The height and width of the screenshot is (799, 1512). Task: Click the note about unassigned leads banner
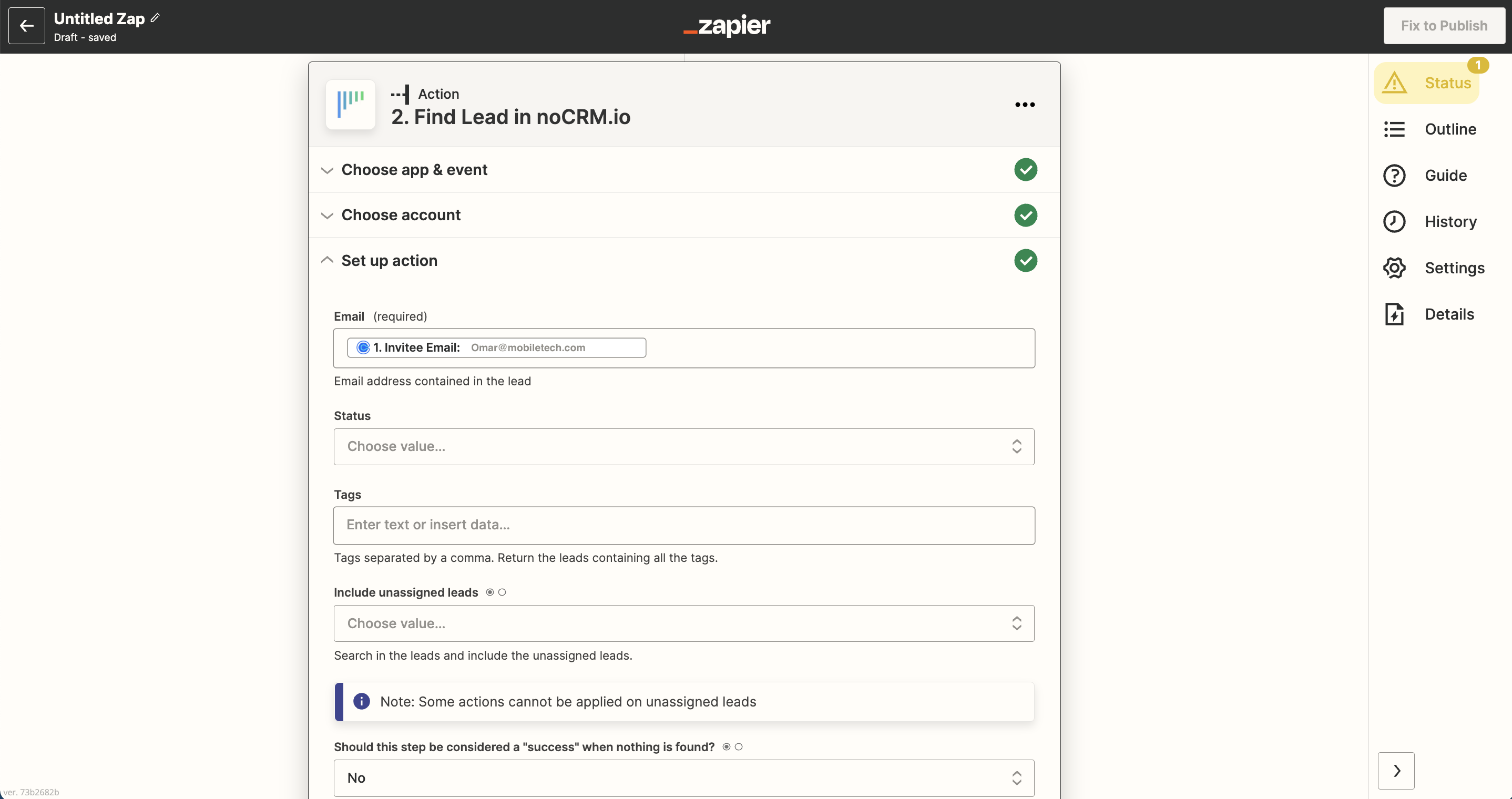pos(684,702)
